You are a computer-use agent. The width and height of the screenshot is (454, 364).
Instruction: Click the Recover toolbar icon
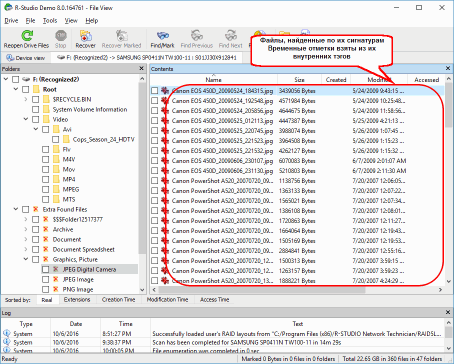tap(86, 36)
